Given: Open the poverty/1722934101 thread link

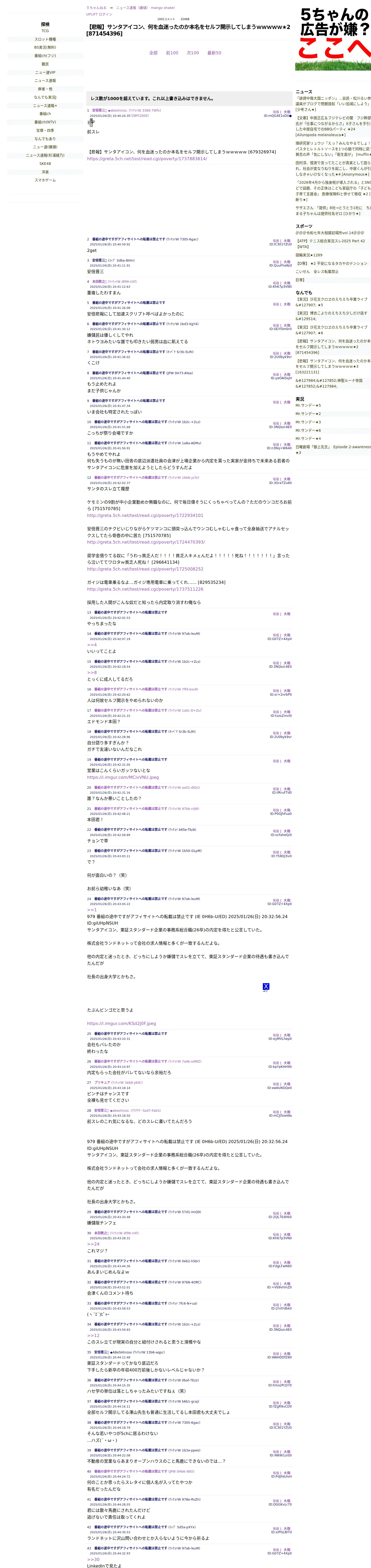Looking at the screenshot, I should (x=145, y=516).
